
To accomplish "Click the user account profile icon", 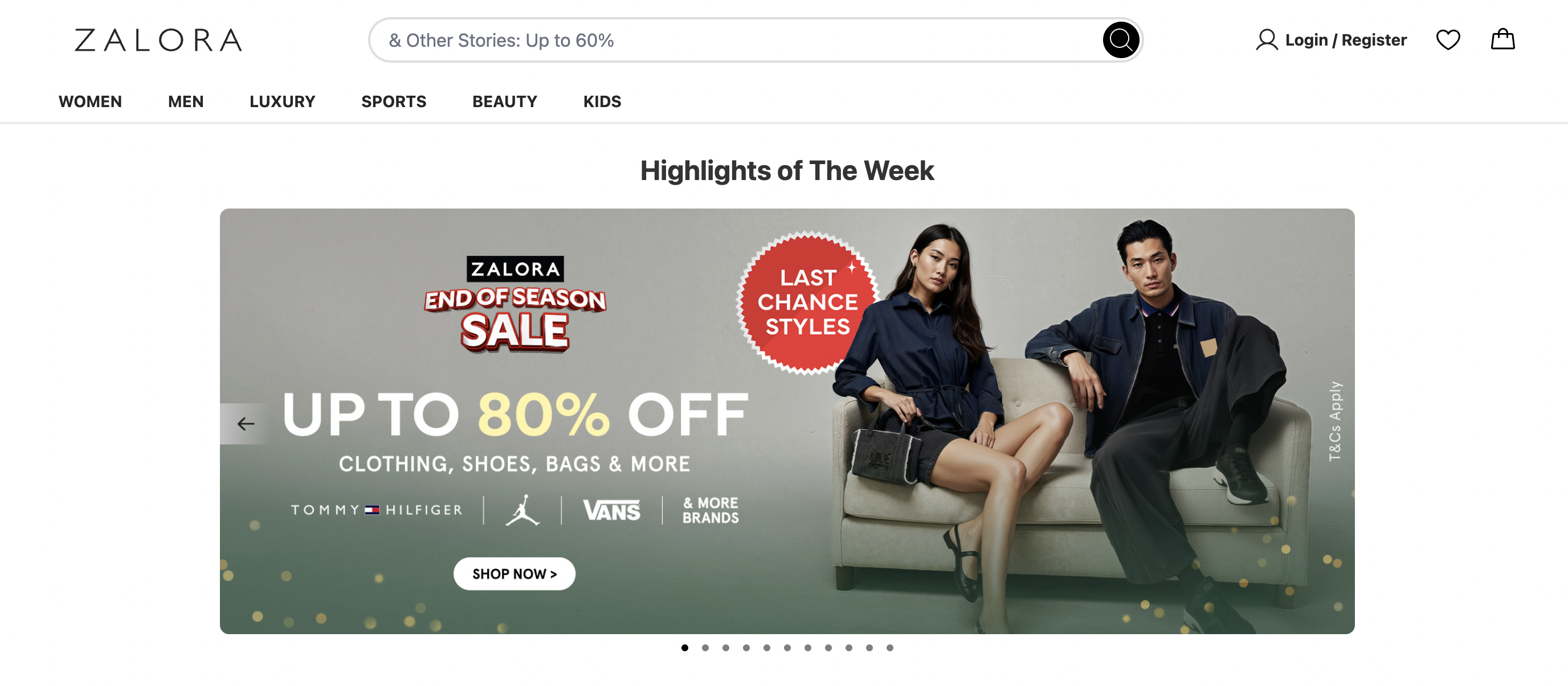I will (x=1267, y=40).
